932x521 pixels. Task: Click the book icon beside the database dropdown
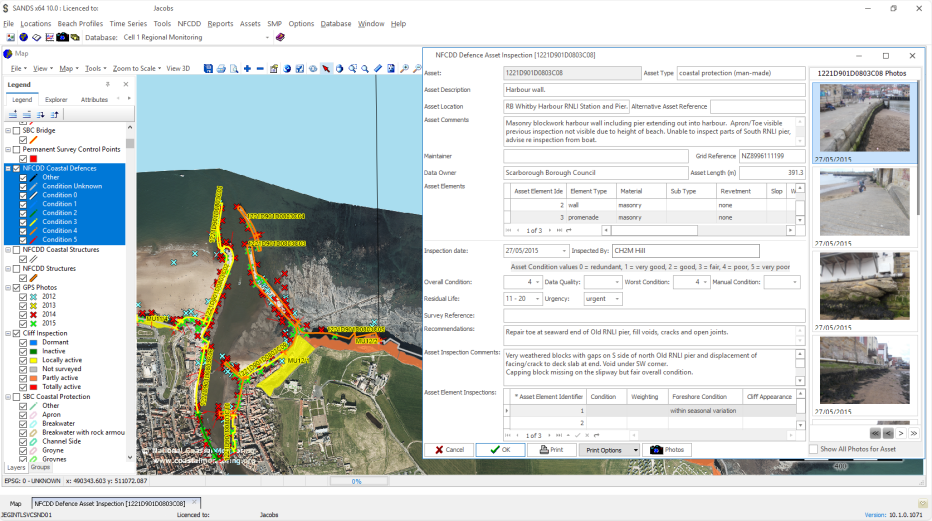(280, 37)
